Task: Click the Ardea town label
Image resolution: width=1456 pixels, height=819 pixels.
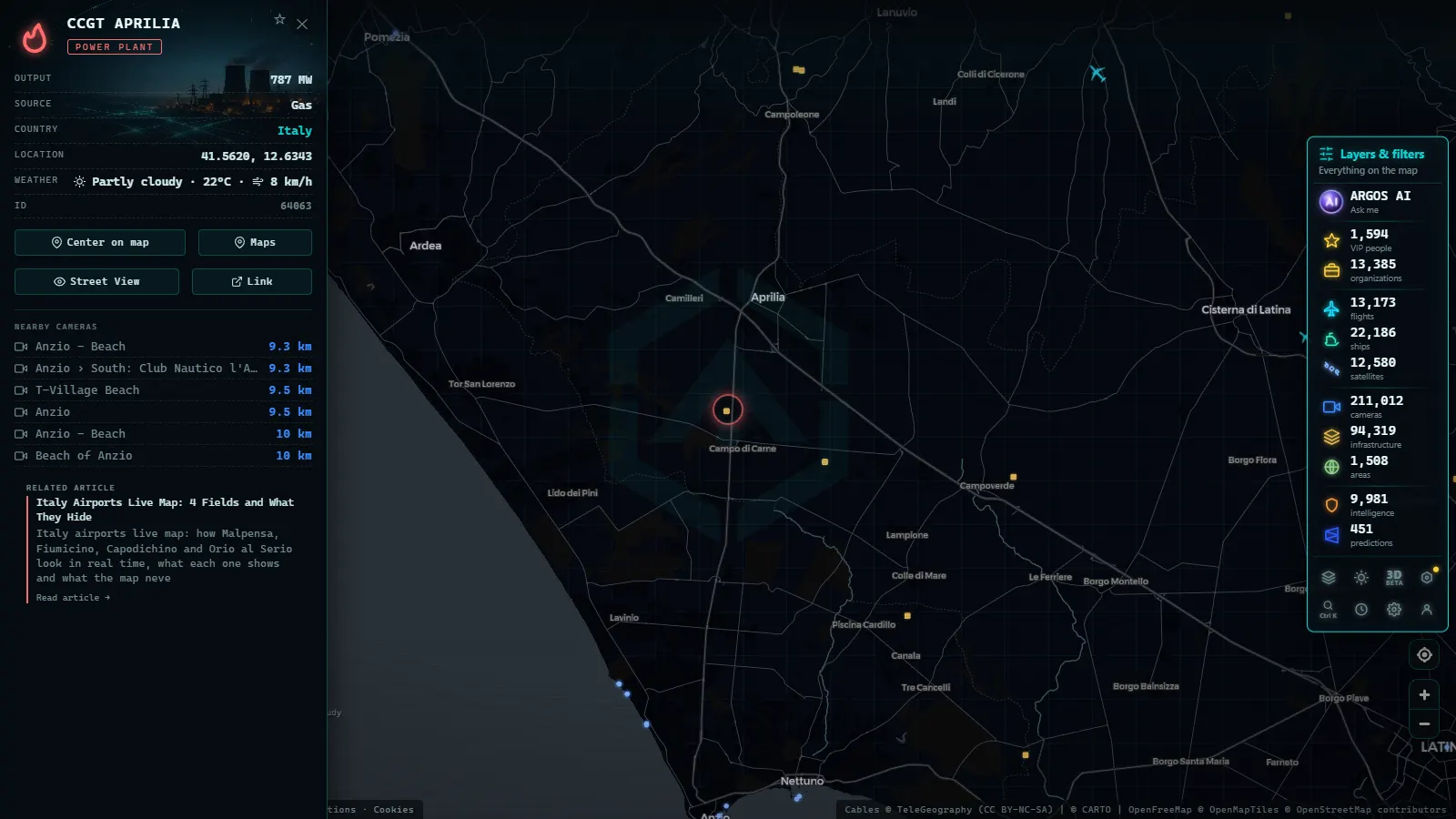Action: 425,246
